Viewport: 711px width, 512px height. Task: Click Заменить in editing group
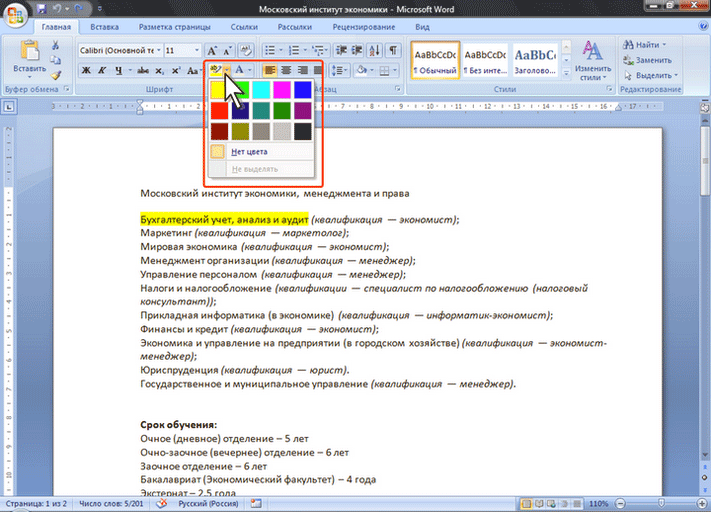click(x=648, y=60)
